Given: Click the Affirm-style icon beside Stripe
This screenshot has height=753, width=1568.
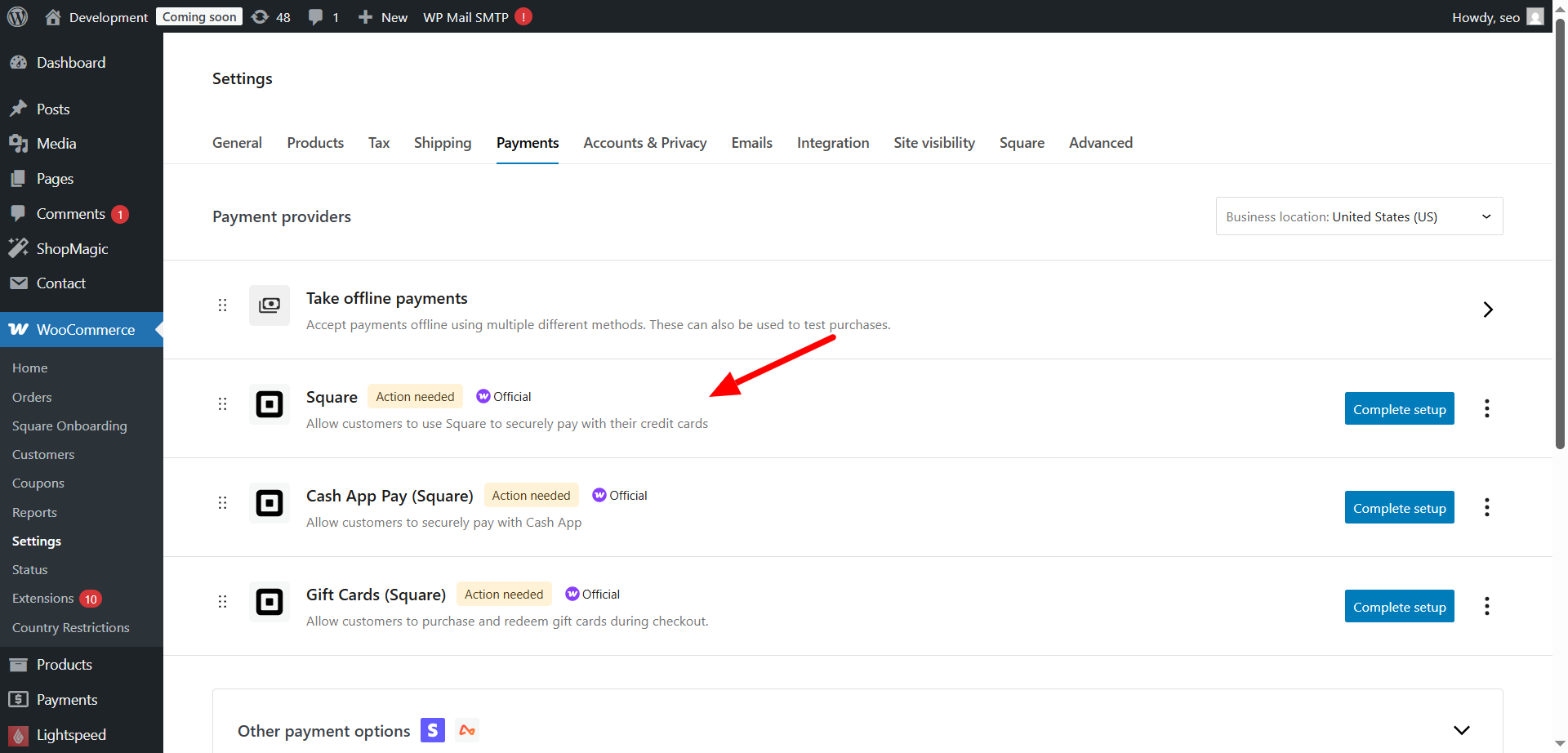Looking at the screenshot, I should (x=467, y=730).
